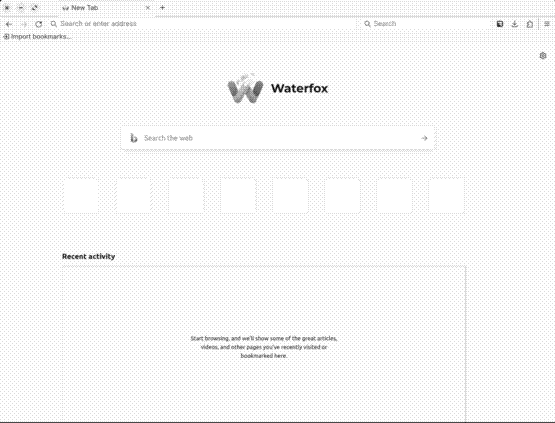Viewport: 555px width, 423px height.
Task: Click the Recent activity heading
Action: [x=88, y=256]
